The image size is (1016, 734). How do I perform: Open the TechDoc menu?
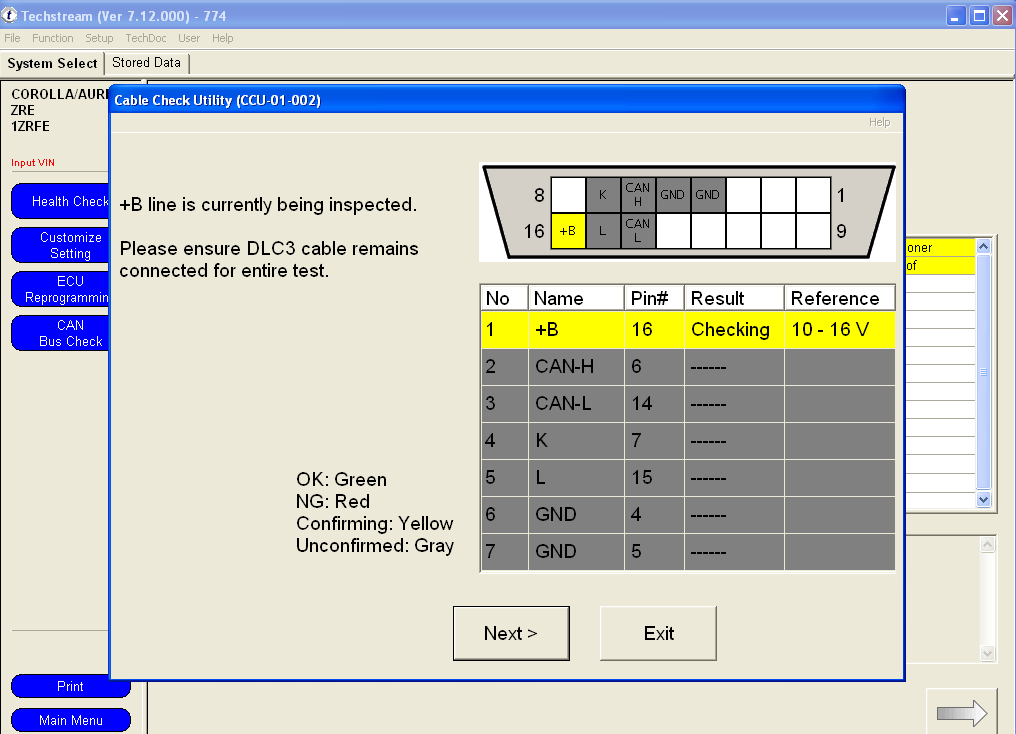(146, 38)
